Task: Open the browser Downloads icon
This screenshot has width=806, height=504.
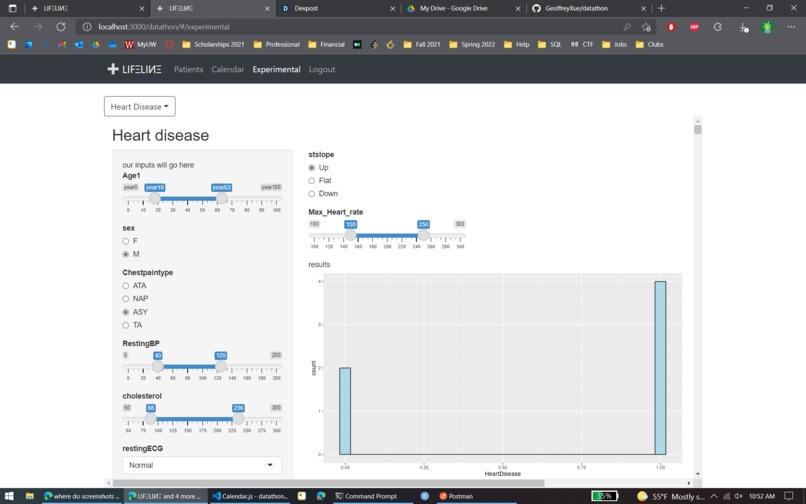Action: [743, 27]
